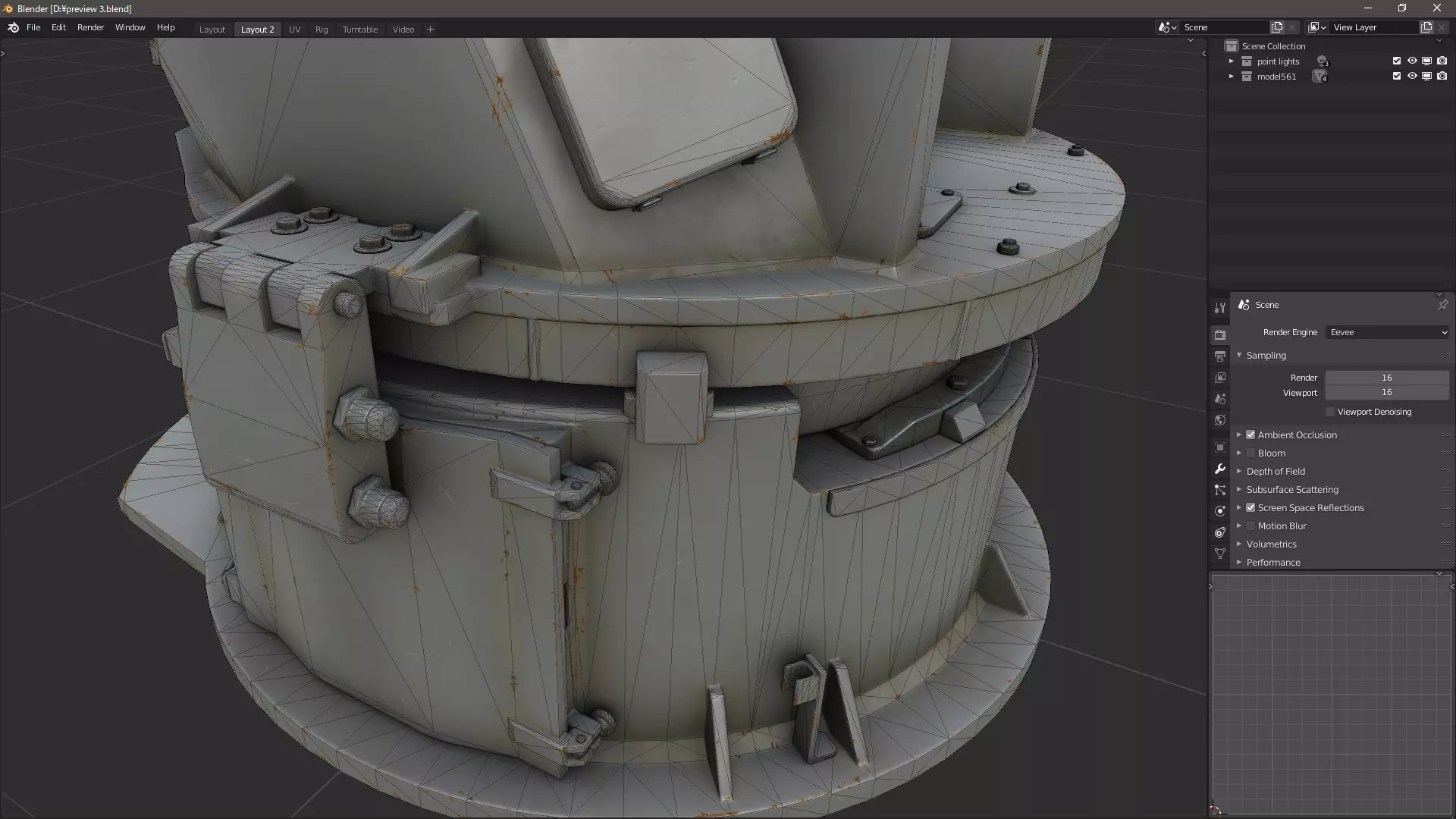Open the Scene properties tab
This screenshot has width=1456, height=819.
[1219, 398]
